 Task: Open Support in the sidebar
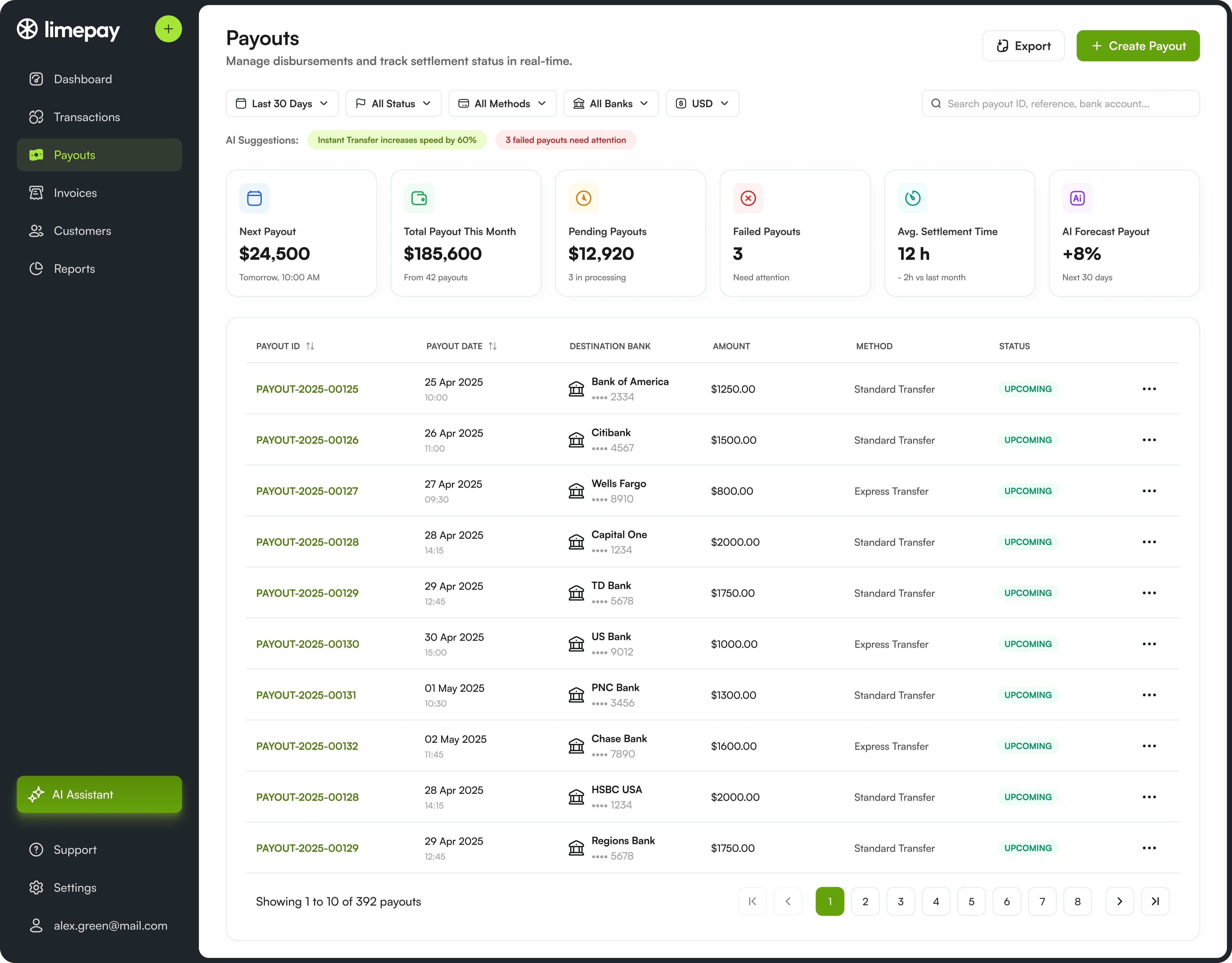(x=99, y=850)
